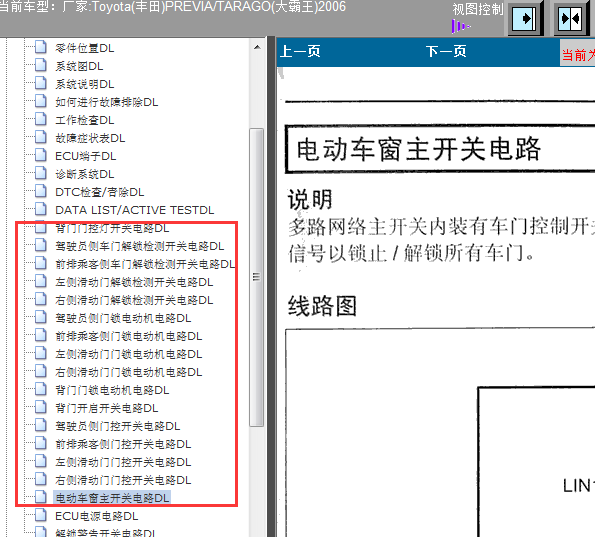Viewport: 595px width, 537px height.
Task: Select 系统说明DL document
Action: point(85,84)
